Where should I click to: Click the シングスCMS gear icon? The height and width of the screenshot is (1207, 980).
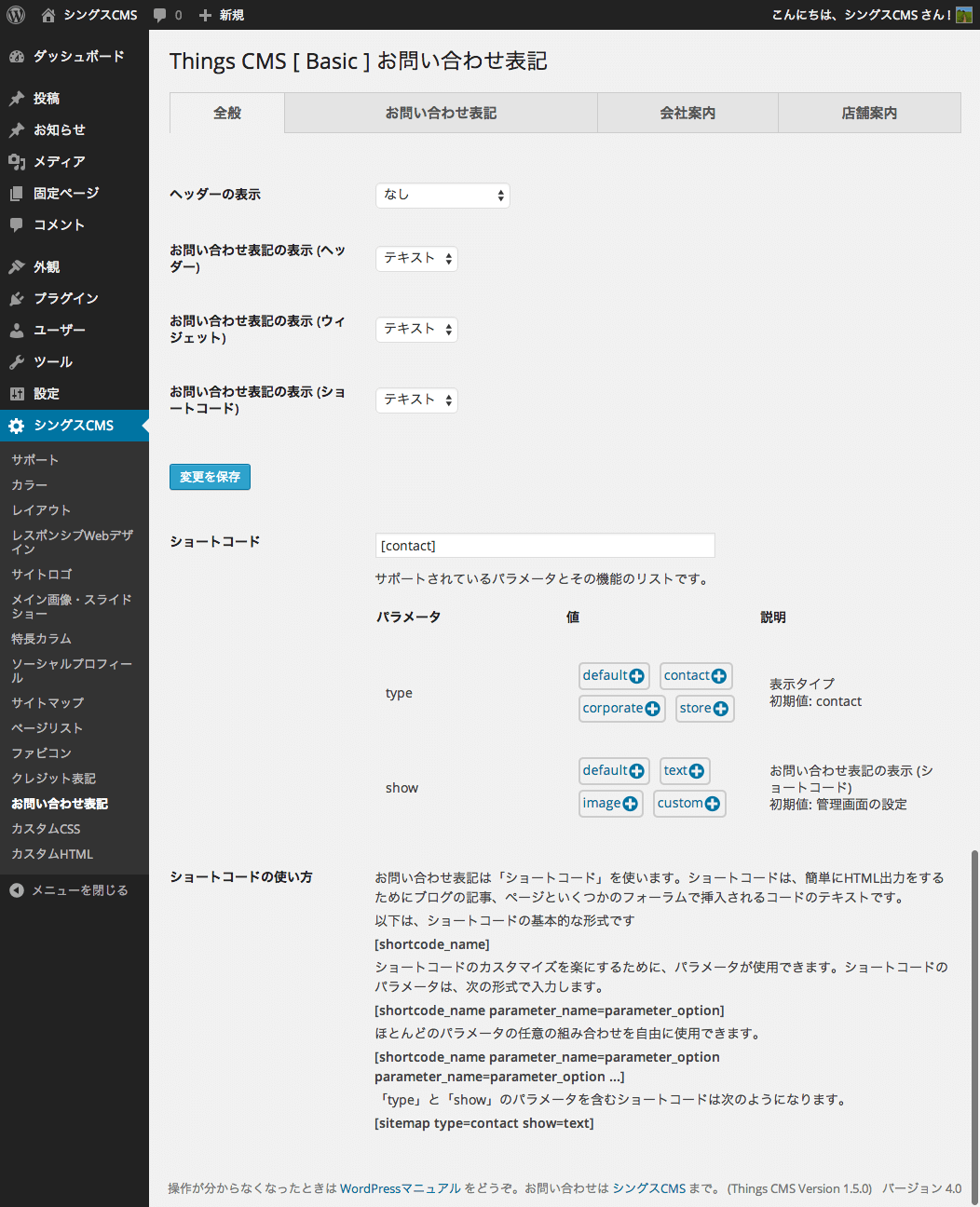pos(17,426)
